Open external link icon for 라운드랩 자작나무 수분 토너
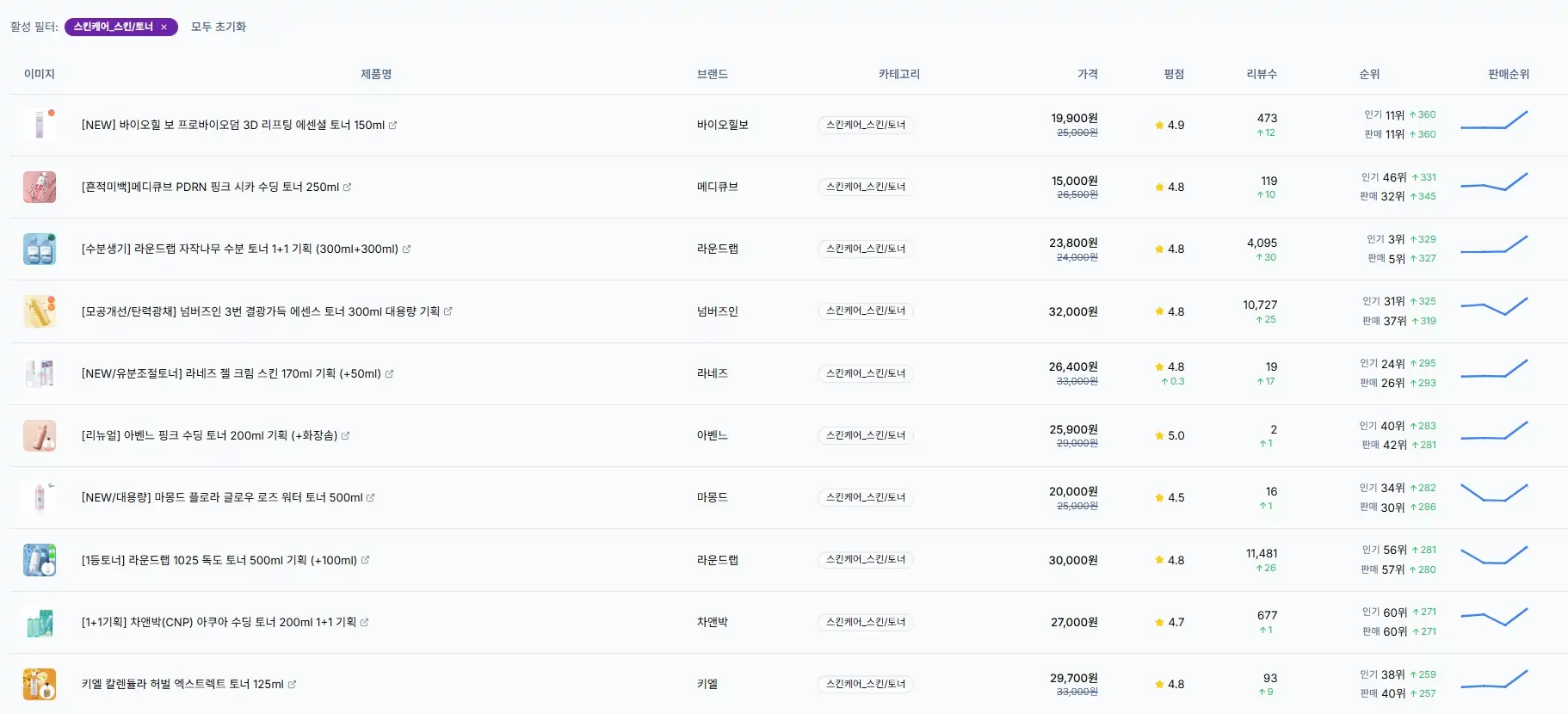1568x714 pixels. pyautogui.click(x=407, y=249)
